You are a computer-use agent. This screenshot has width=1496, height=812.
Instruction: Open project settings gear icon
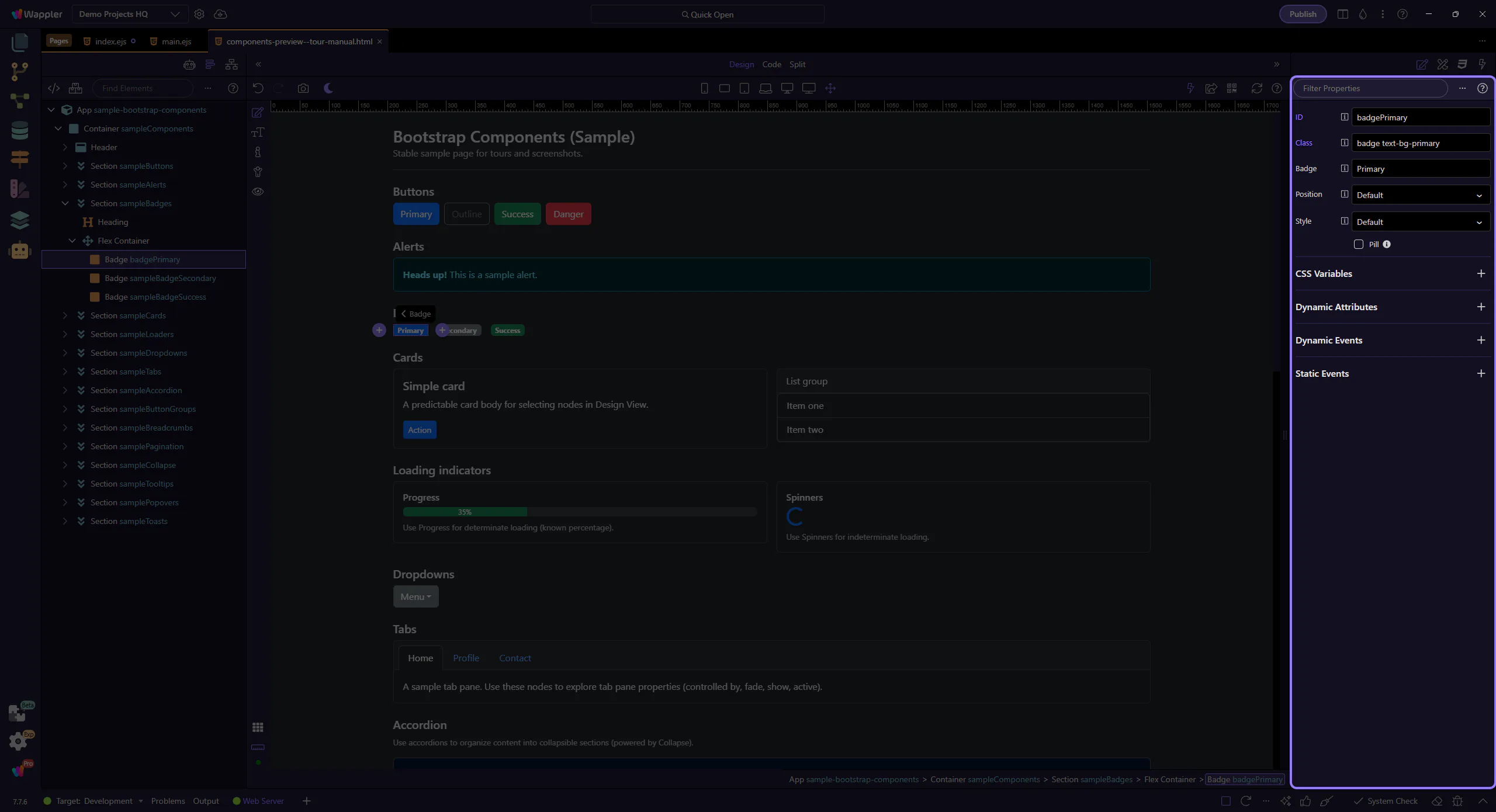coord(199,14)
